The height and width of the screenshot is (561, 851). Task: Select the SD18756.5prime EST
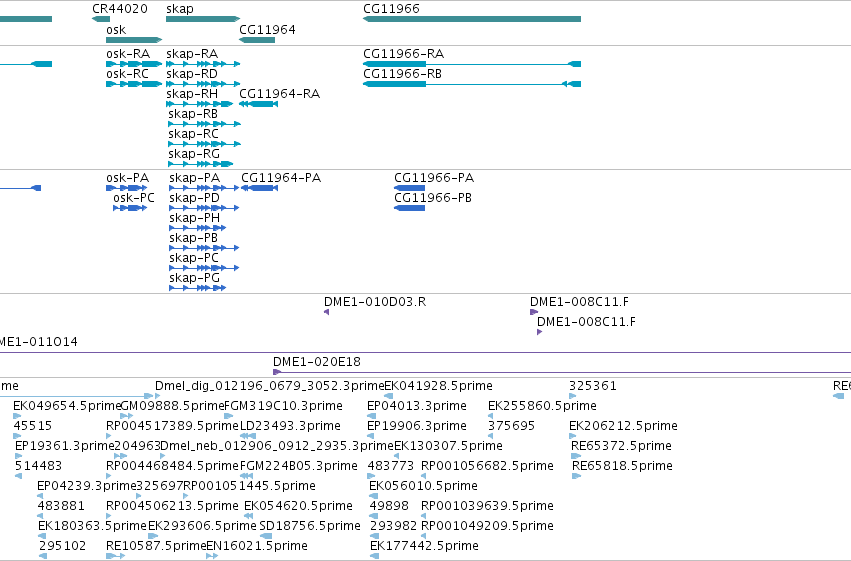click(x=266, y=536)
